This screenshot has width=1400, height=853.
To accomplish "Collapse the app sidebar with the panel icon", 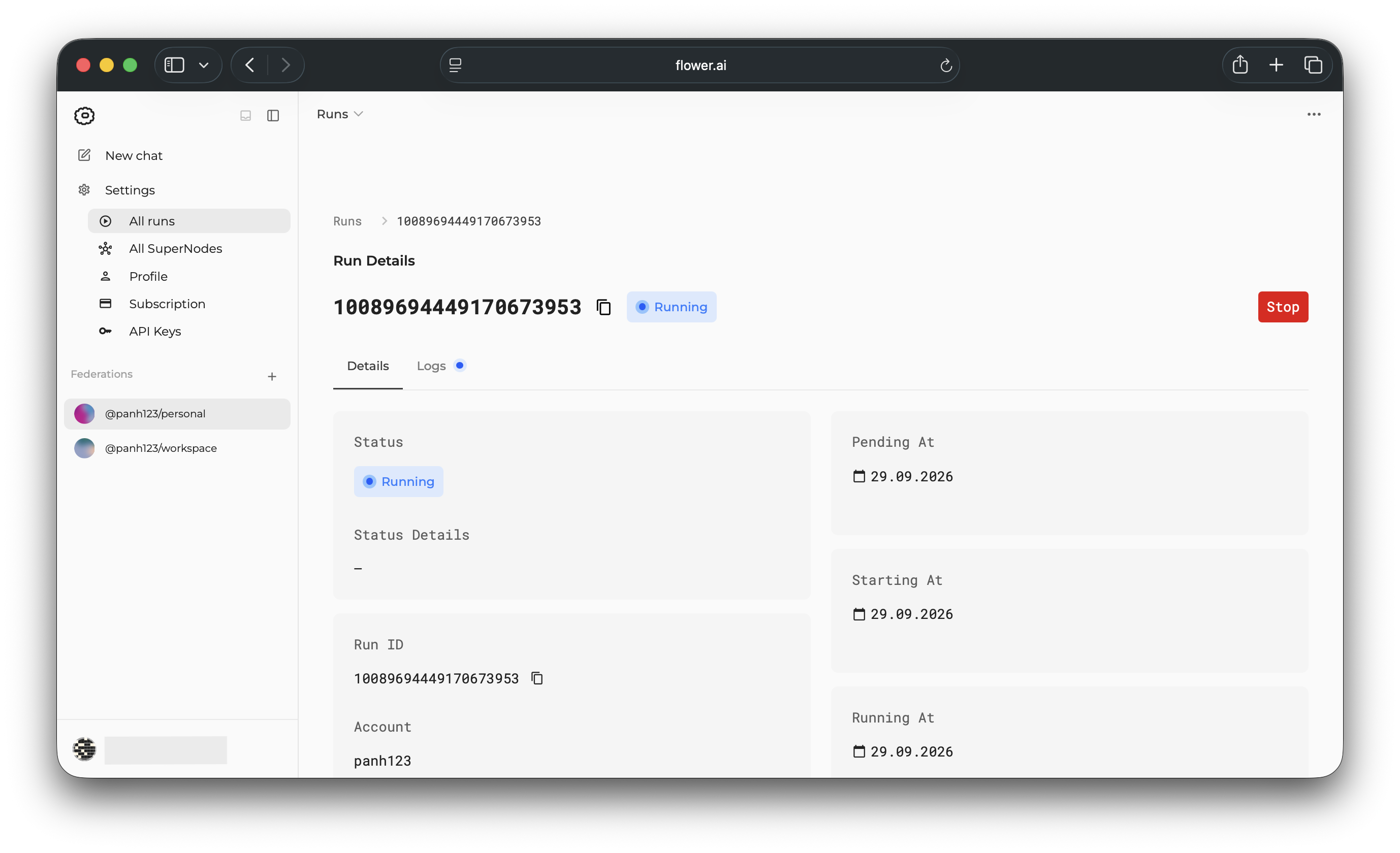I will [x=273, y=115].
